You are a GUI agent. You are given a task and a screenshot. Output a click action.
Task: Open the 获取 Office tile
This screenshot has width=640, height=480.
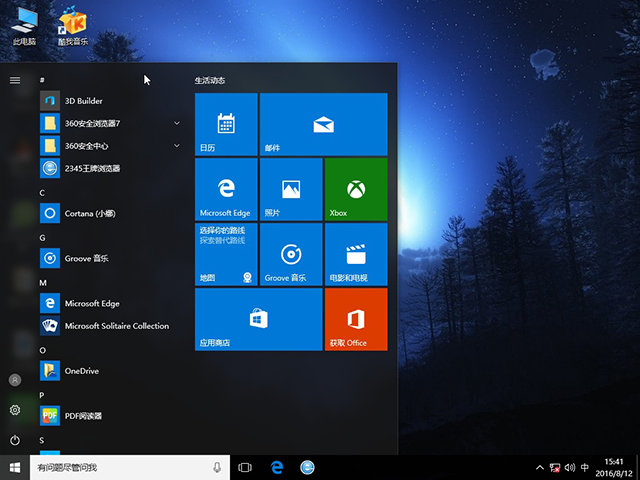pyautogui.click(x=355, y=319)
